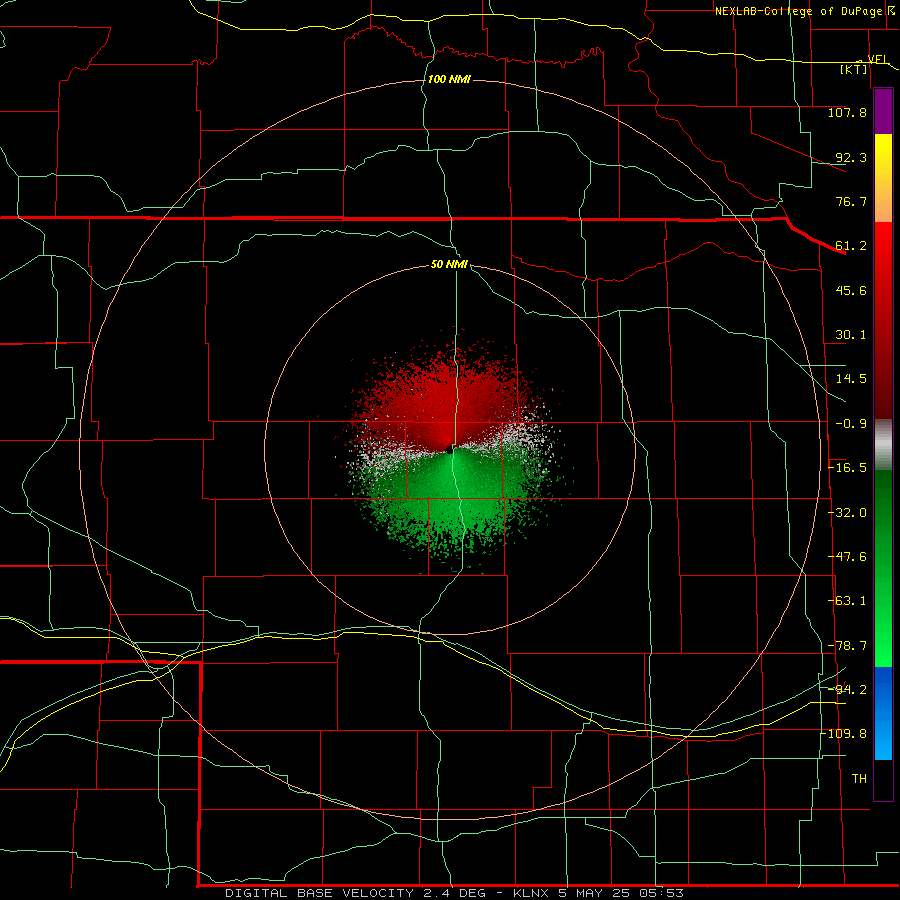Click the 107.8 scale value
Screen dimensions: 900x900
point(847,112)
